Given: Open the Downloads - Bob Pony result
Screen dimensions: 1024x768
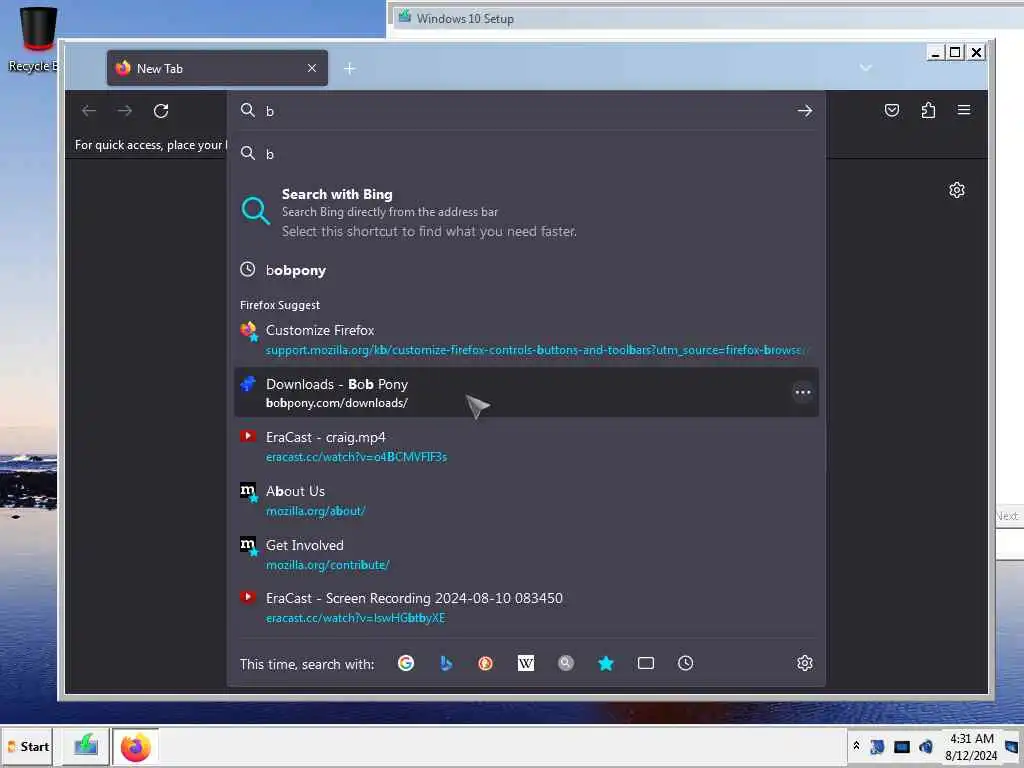Looking at the screenshot, I should click(526, 392).
